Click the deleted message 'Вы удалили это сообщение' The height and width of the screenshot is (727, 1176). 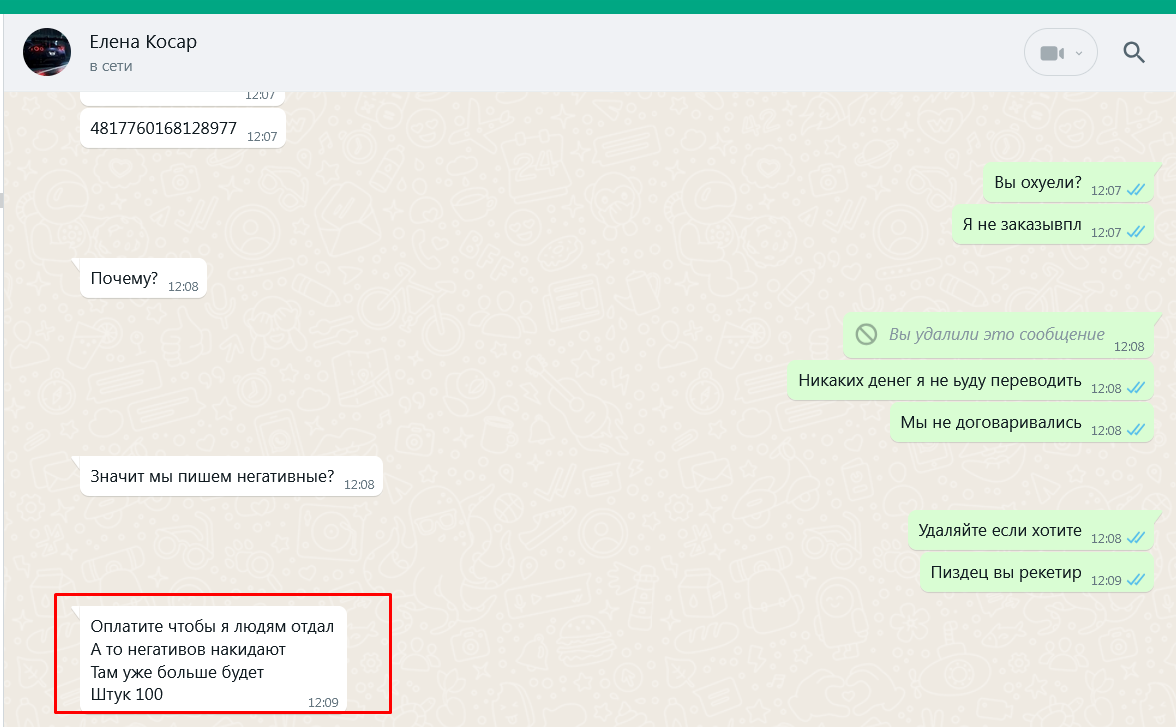pos(998,335)
